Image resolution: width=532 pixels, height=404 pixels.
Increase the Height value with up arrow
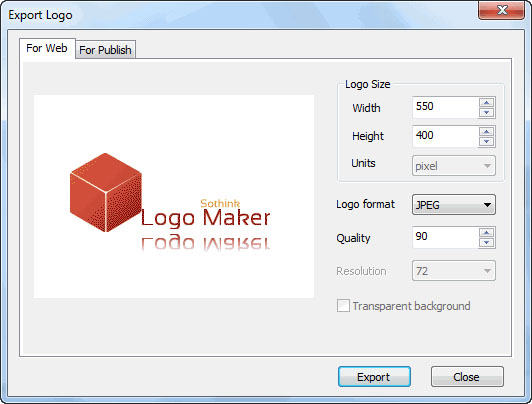[487, 132]
